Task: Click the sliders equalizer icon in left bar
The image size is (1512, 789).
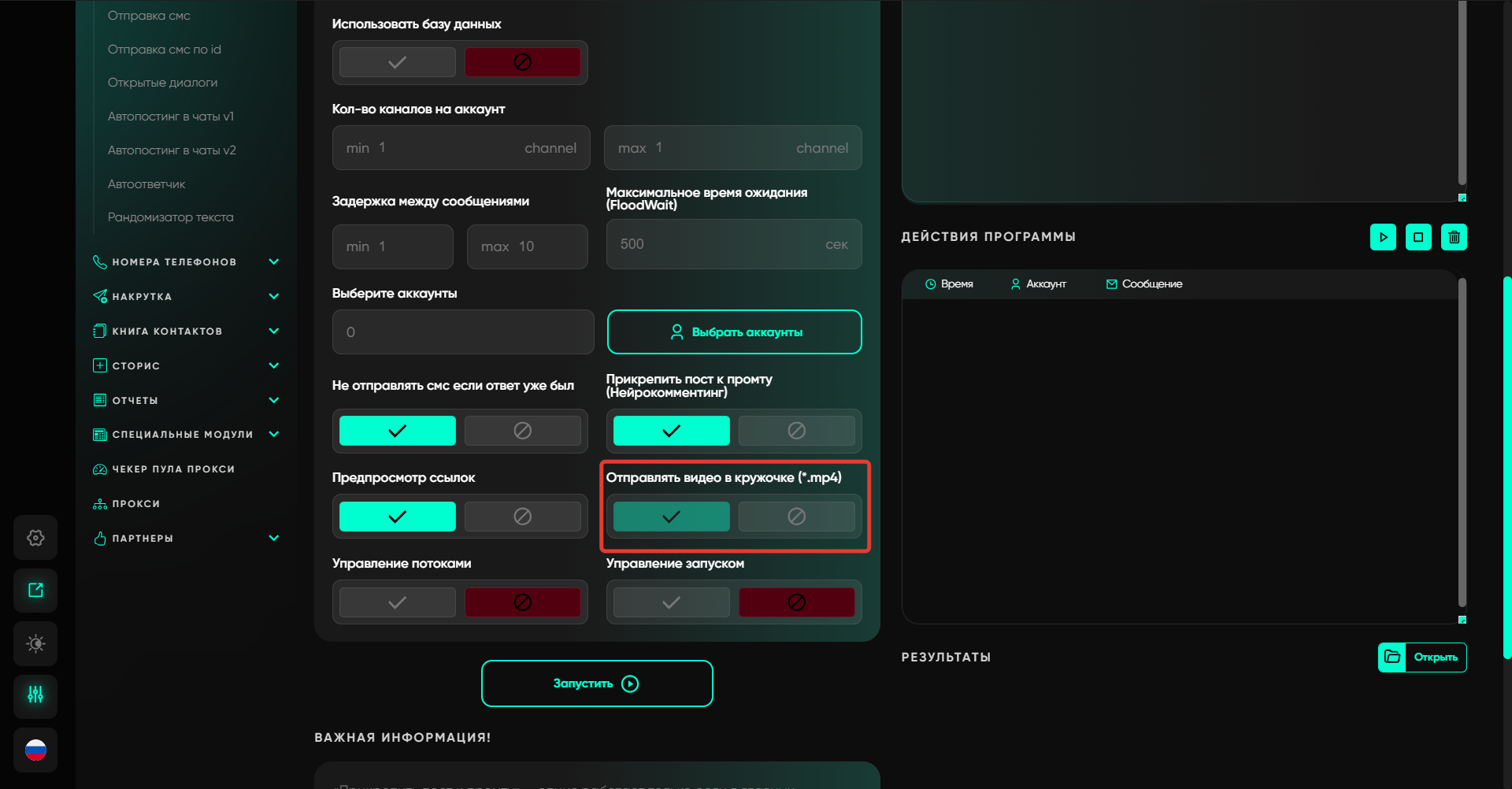Action: click(35, 695)
